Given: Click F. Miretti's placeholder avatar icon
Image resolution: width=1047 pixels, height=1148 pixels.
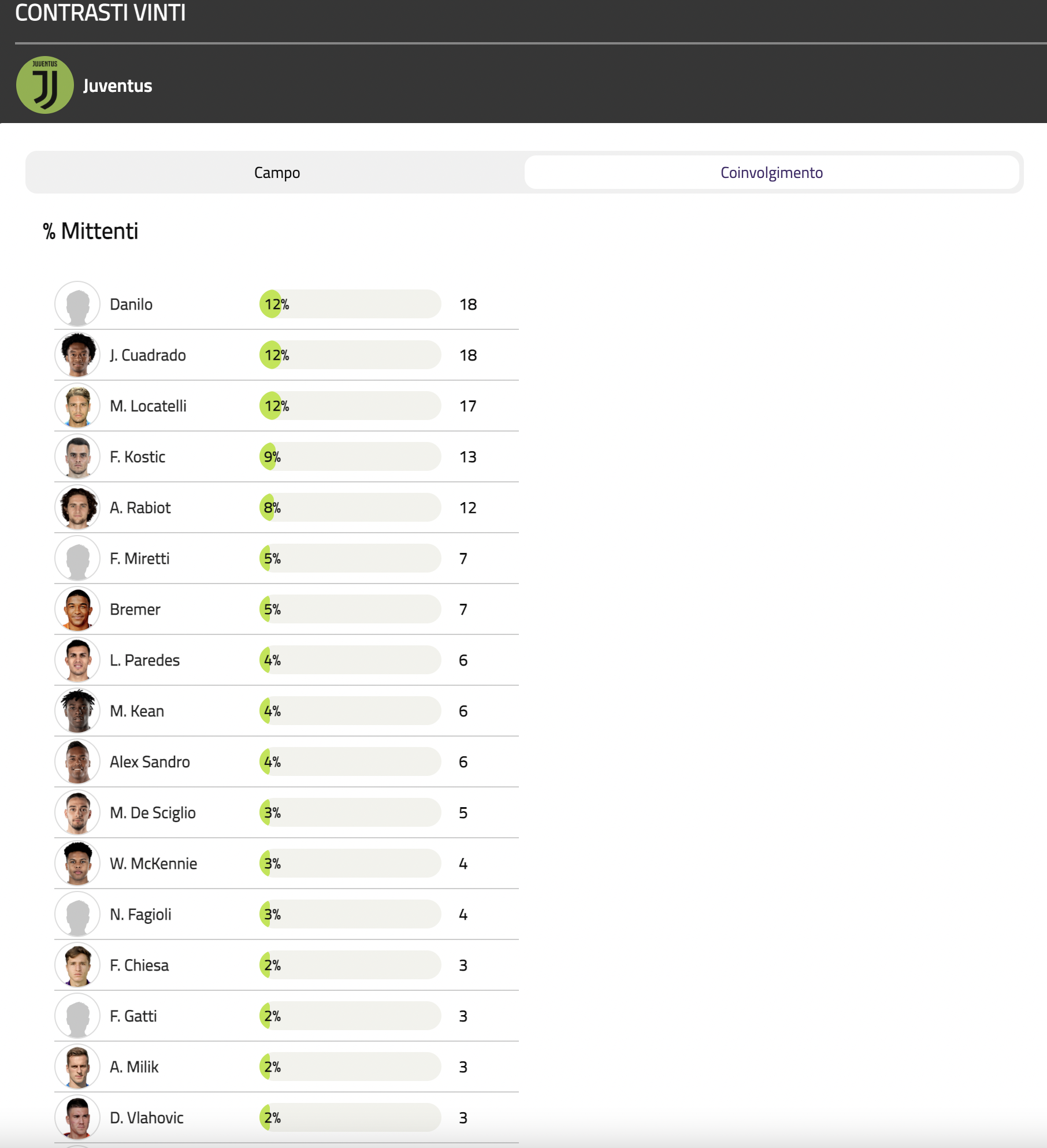Looking at the screenshot, I should click(77, 559).
